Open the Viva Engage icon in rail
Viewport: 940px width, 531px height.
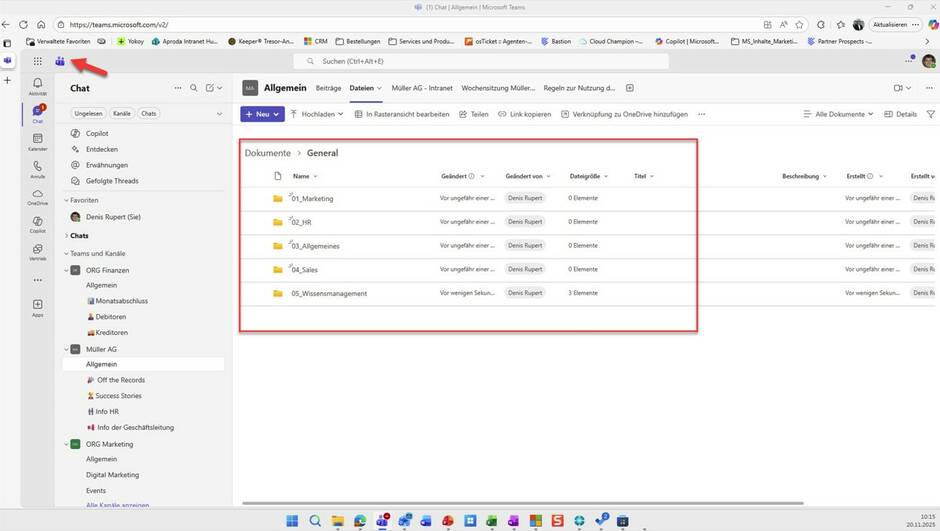[x=37, y=252]
